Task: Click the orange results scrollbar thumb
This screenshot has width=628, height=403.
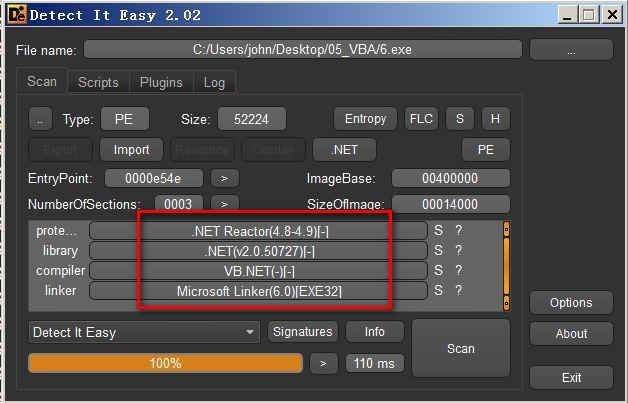Action: (506, 266)
